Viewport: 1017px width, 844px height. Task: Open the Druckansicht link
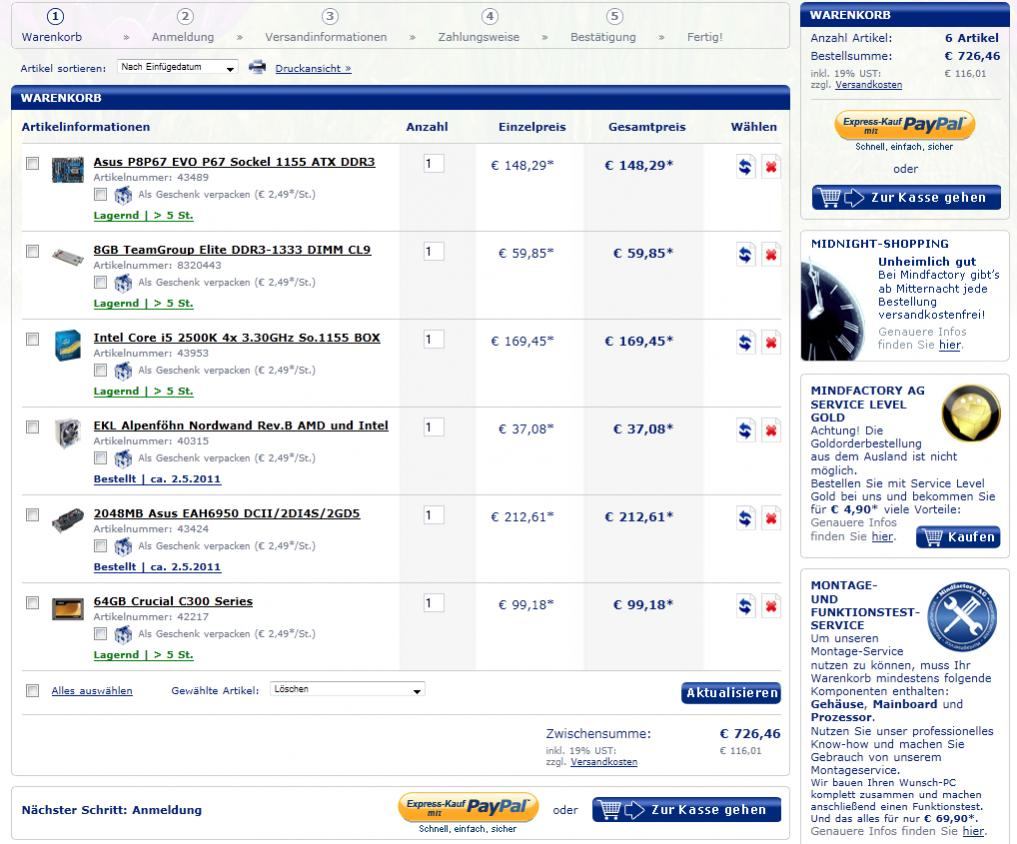[x=313, y=68]
